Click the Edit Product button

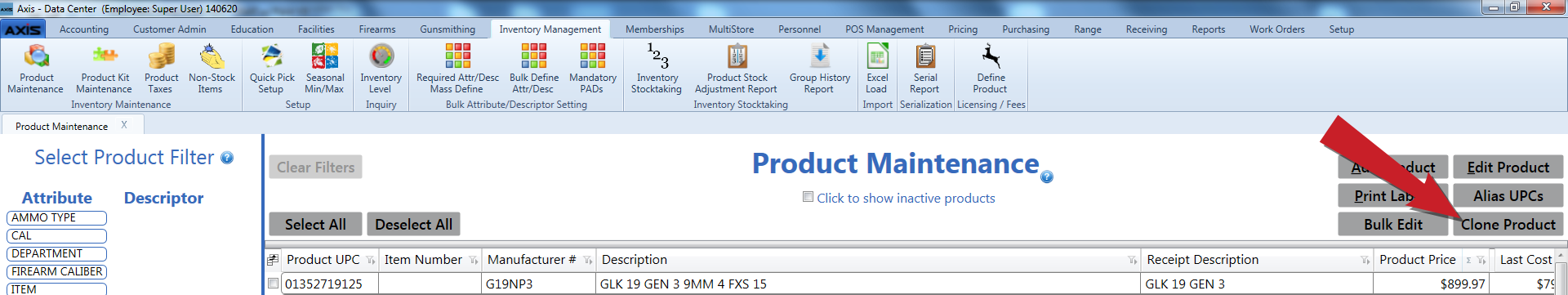(1508, 167)
